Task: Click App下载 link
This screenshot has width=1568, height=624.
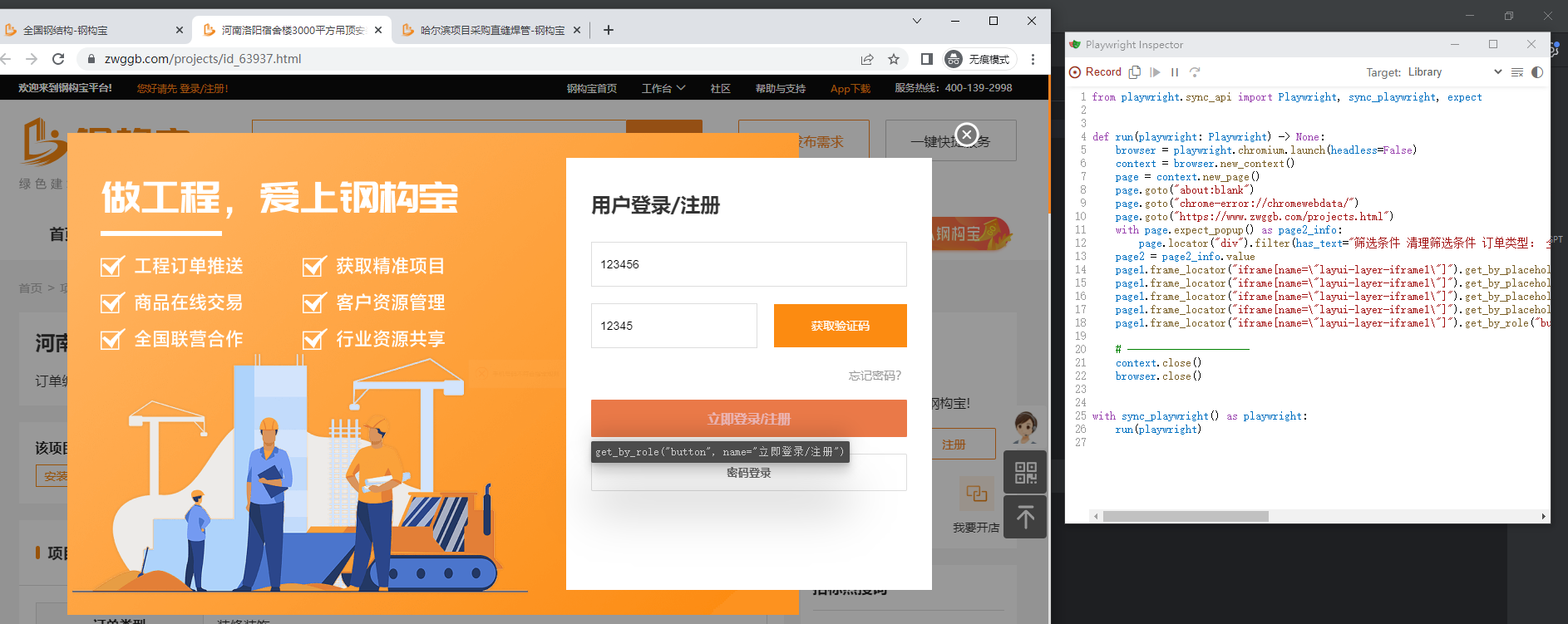Action: (x=851, y=88)
